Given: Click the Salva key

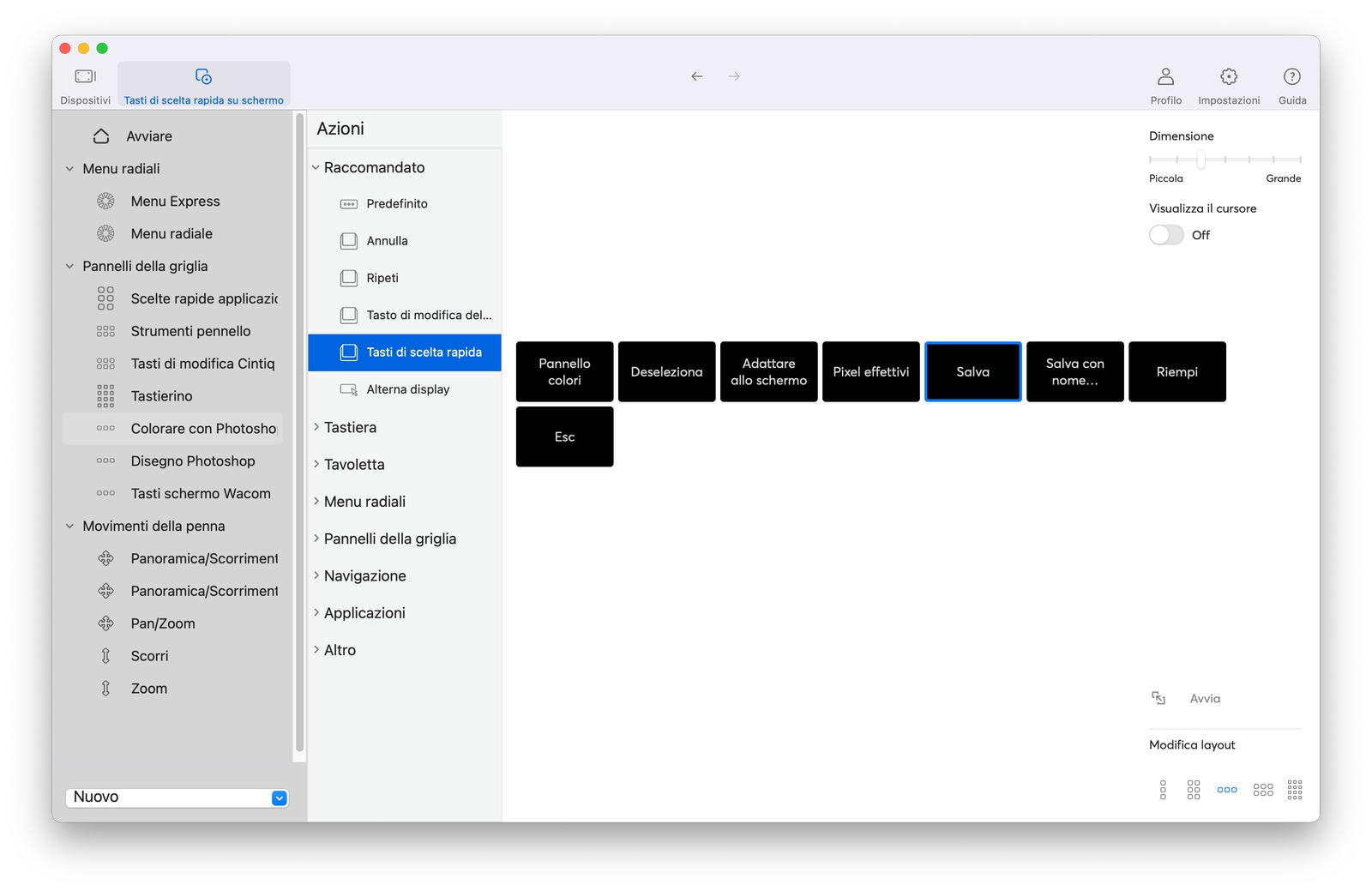Looking at the screenshot, I should pos(973,371).
